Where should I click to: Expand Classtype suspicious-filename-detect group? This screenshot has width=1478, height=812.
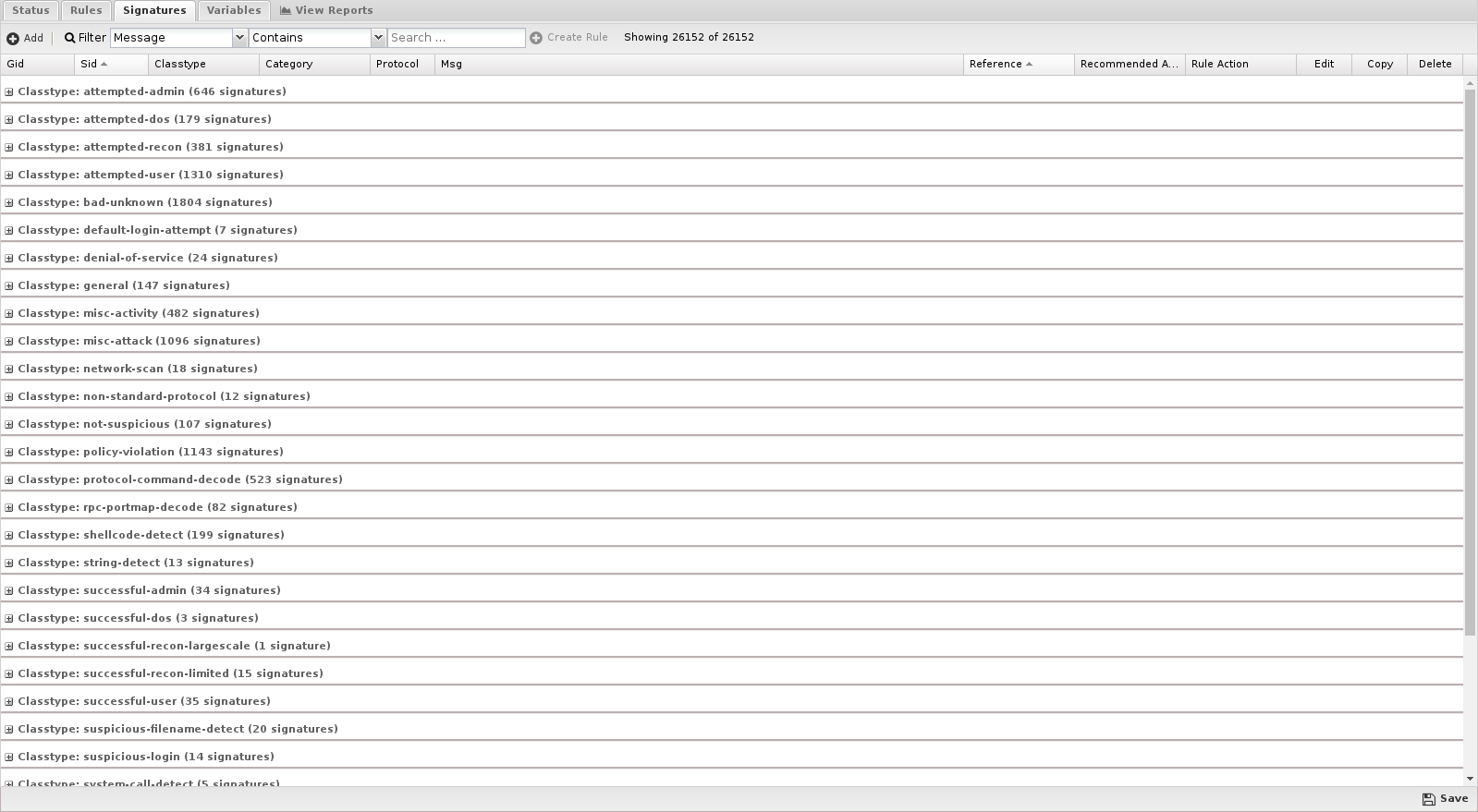tap(9, 729)
